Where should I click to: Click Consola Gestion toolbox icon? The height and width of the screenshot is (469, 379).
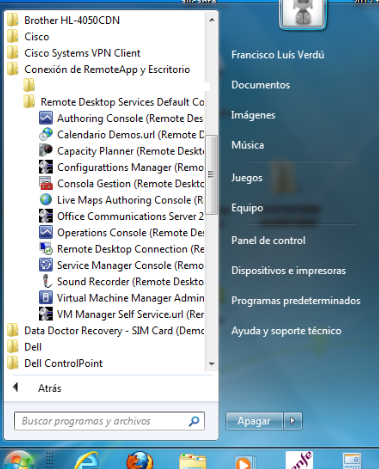46,183
